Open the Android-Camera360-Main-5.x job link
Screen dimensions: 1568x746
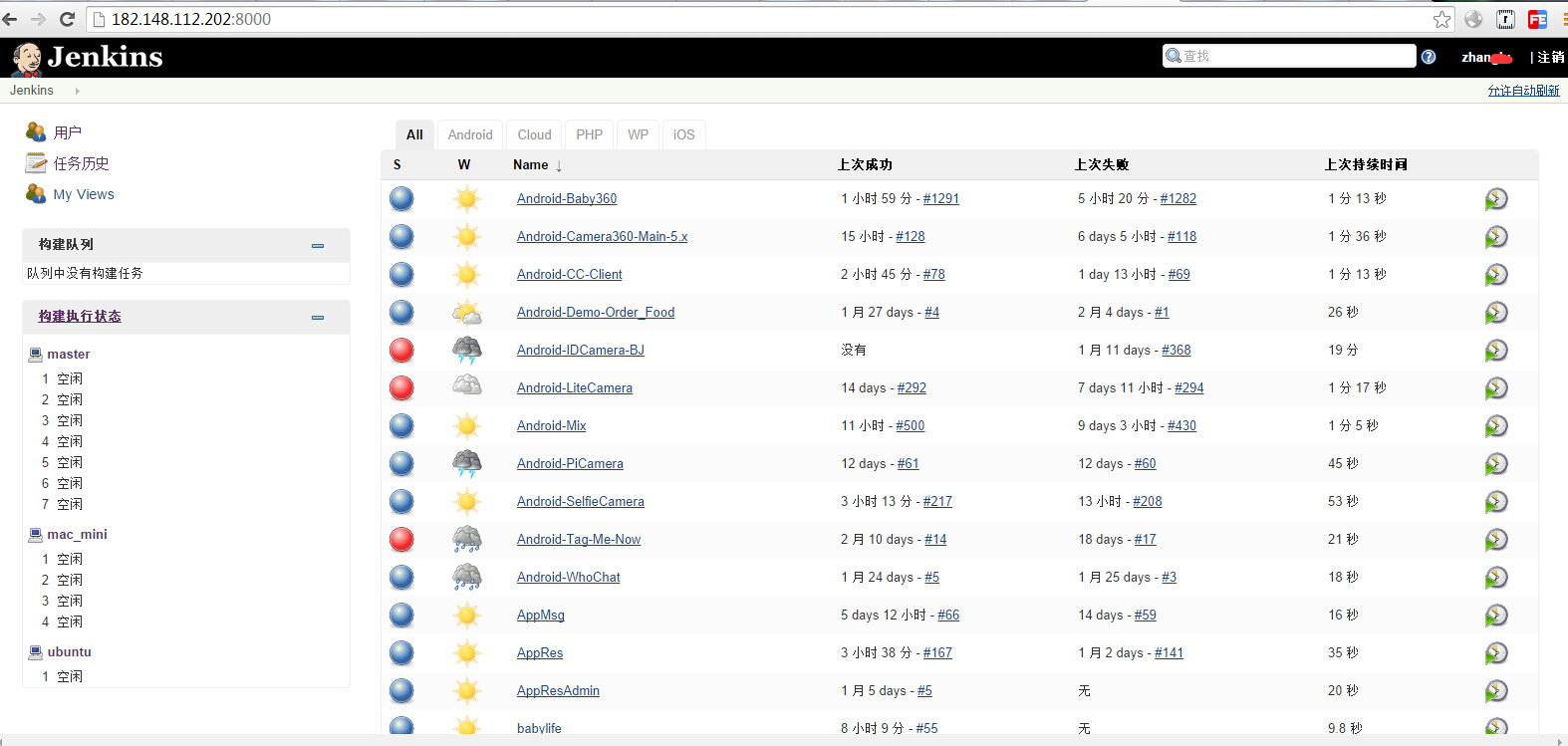tap(602, 237)
